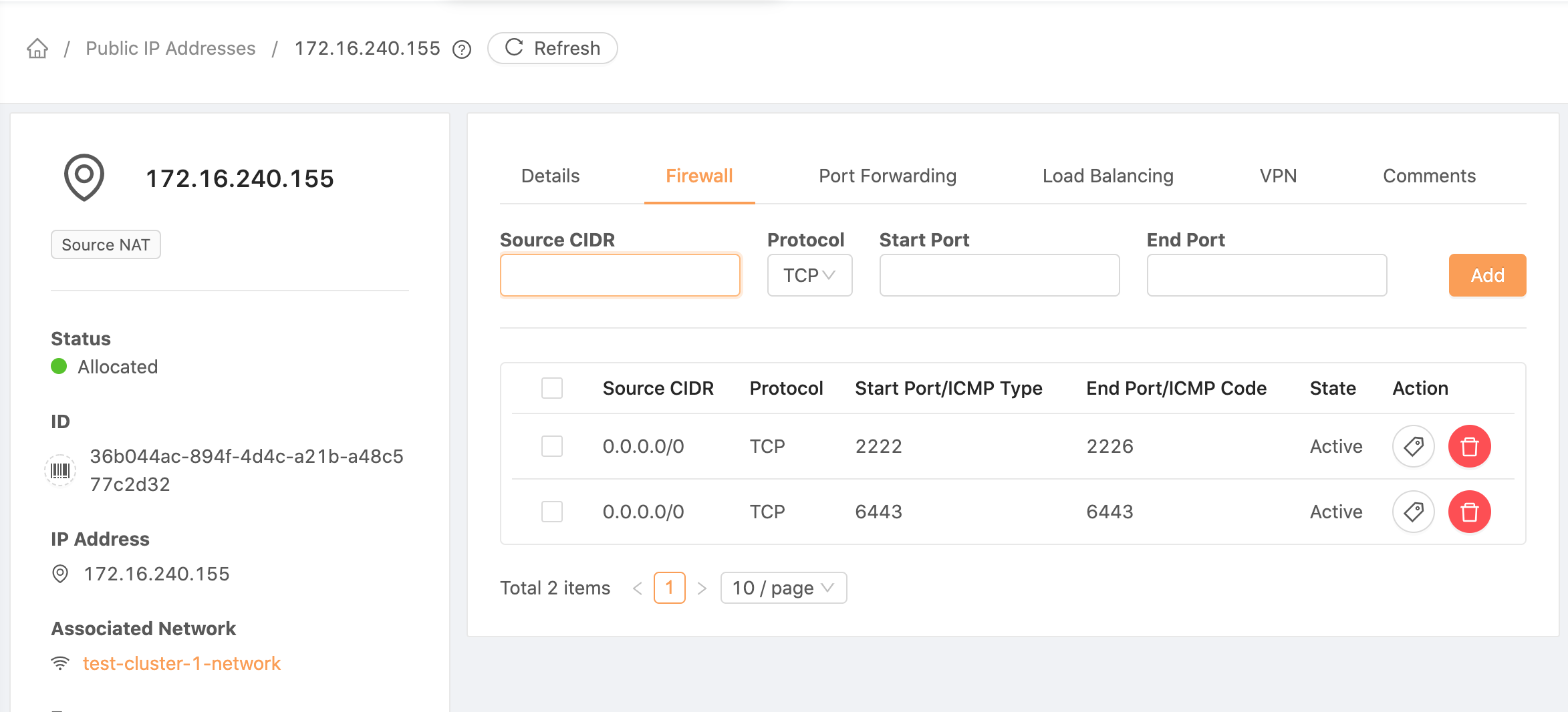Switch to the Port Forwarding tab
Screen dimensions: 1568x712
(x=888, y=176)
